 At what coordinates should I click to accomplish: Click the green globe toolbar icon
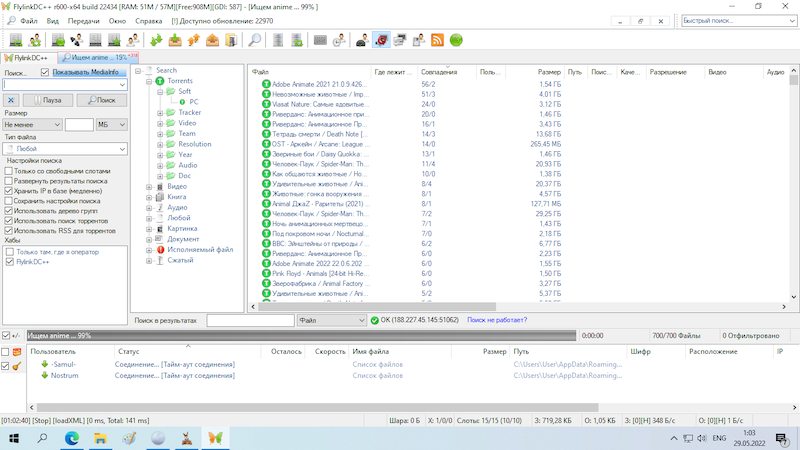click(456, 40)
